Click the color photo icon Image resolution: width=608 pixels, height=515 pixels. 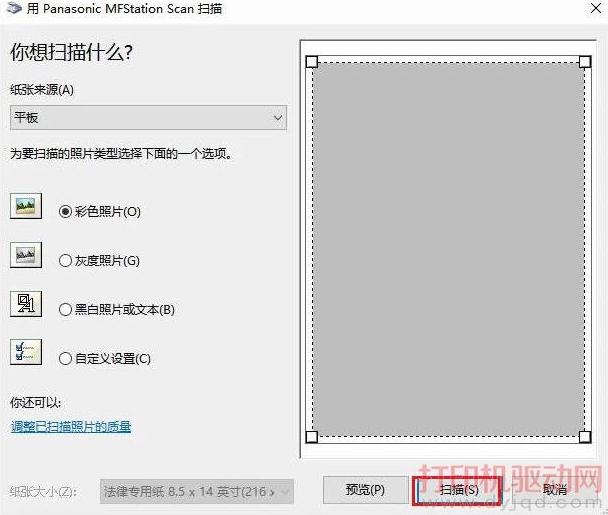[25, 207]
